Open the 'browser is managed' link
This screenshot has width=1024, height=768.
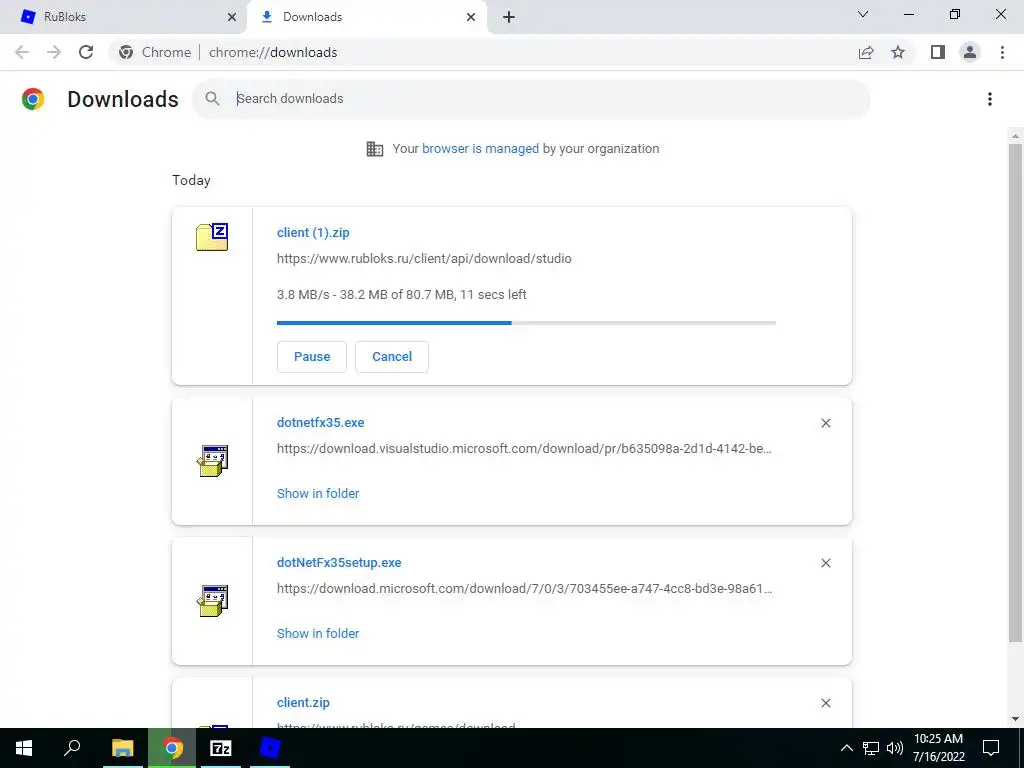click(x=480, y=149)
